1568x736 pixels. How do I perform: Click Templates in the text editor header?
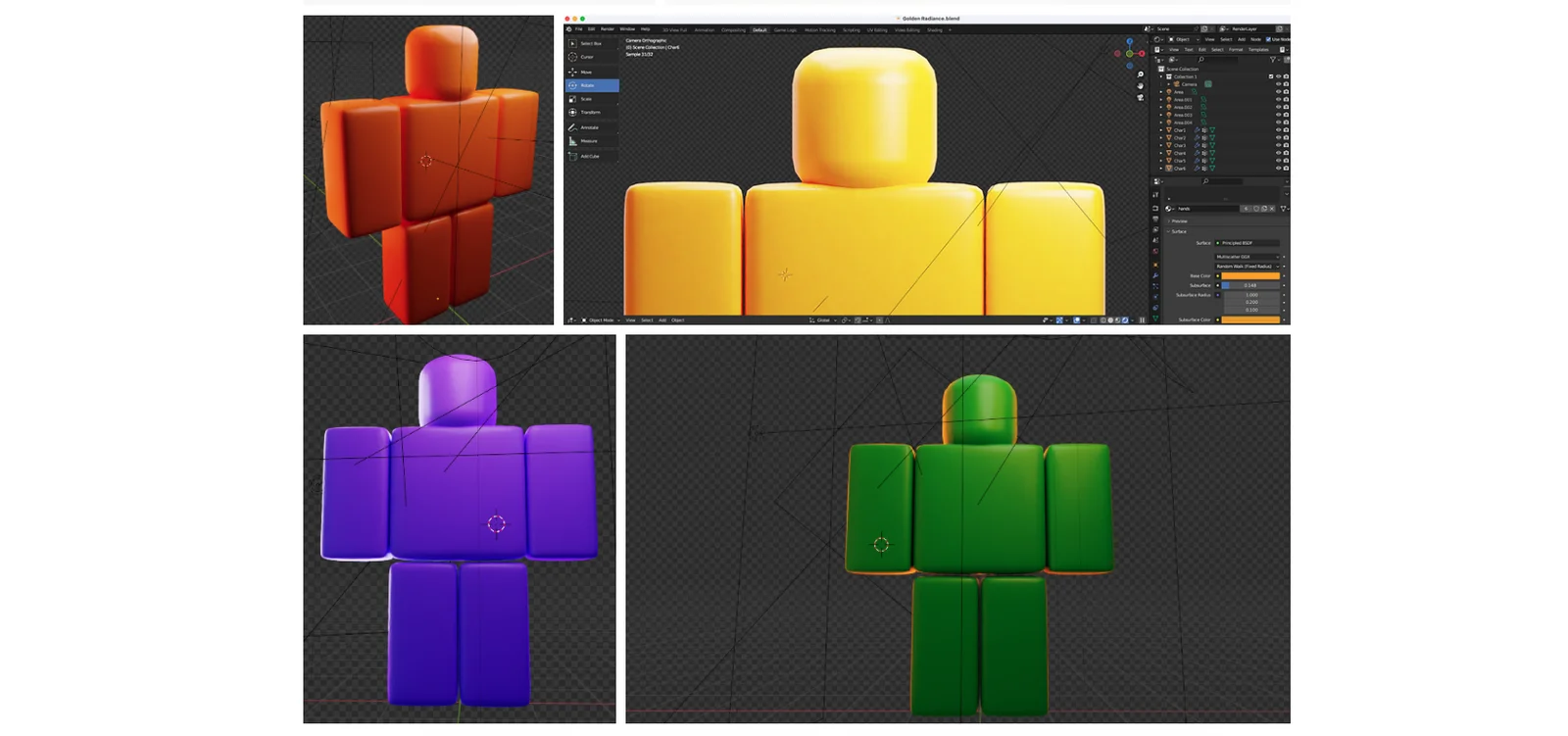[x=1258, y=49]
